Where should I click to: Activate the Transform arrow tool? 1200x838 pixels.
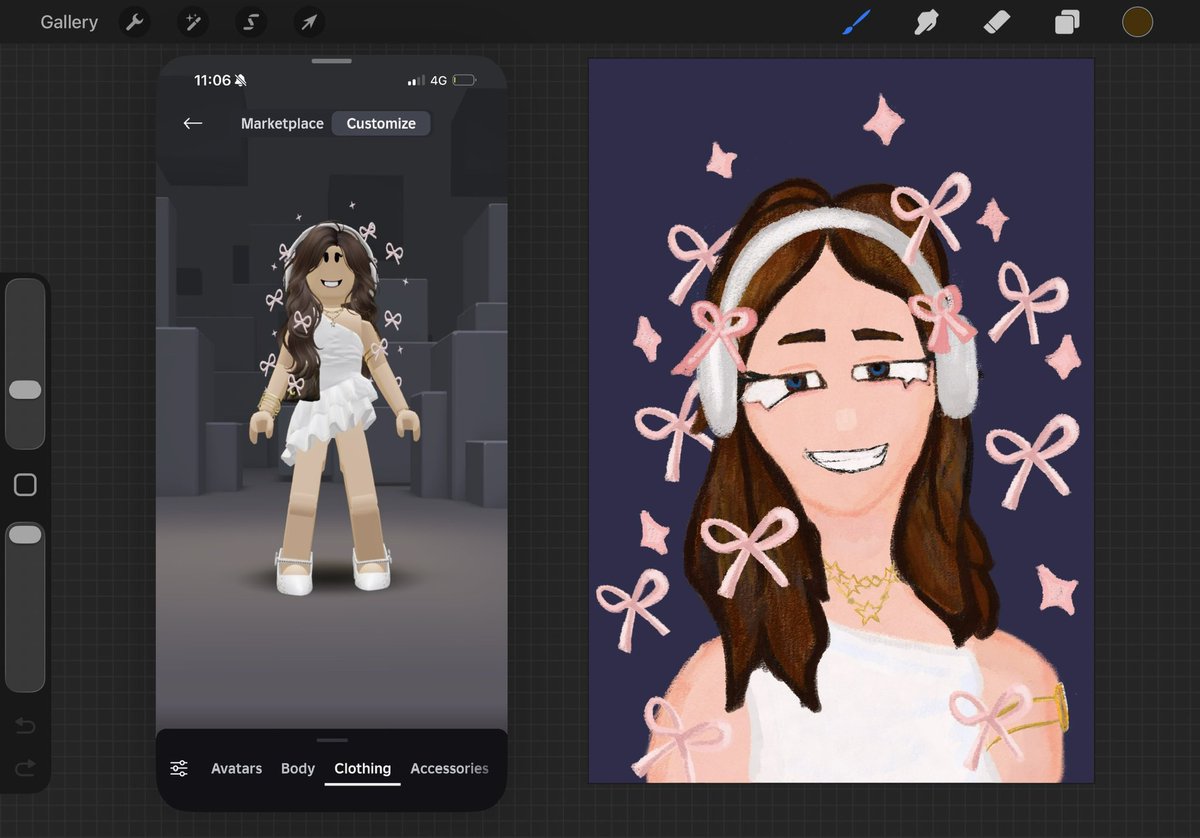(309, 22)
